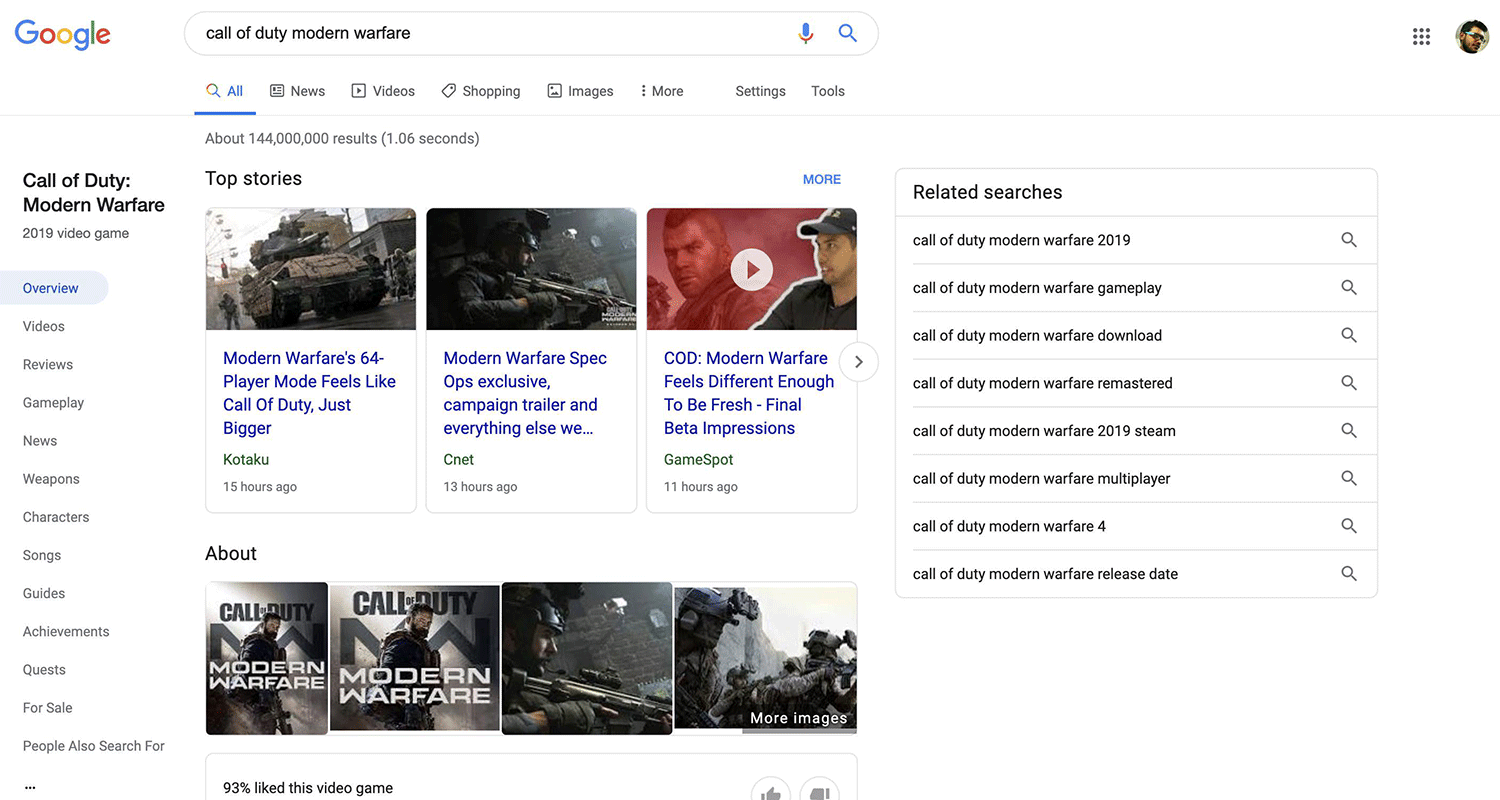Switch to the News search tab
1500x800 pixels.
pyautogui.click(x=298, y=91)
